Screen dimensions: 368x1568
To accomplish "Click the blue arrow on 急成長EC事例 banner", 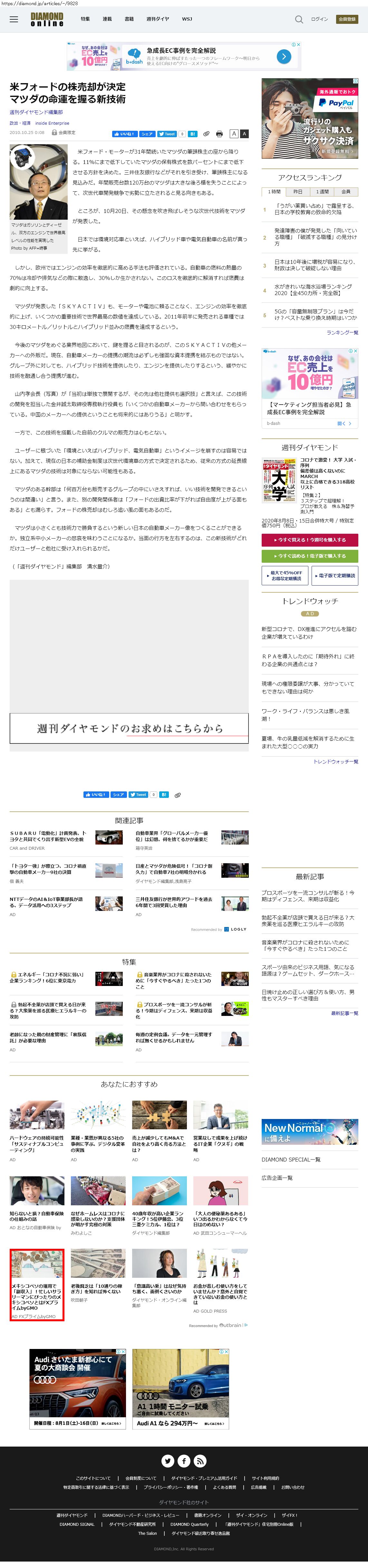I will (283, 56).
